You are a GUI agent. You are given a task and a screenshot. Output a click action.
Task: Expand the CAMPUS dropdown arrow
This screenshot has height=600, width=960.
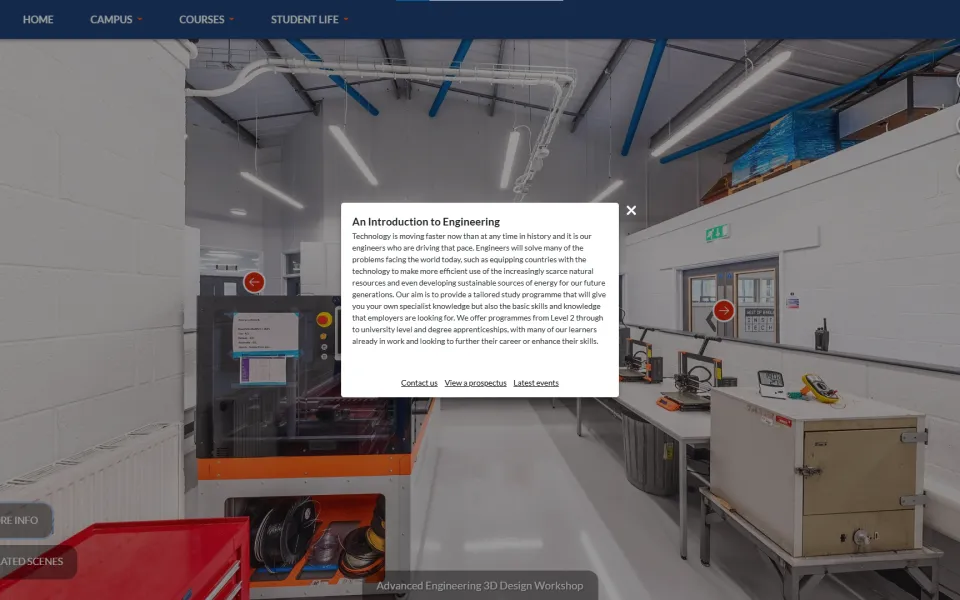(x=140, y=20)
